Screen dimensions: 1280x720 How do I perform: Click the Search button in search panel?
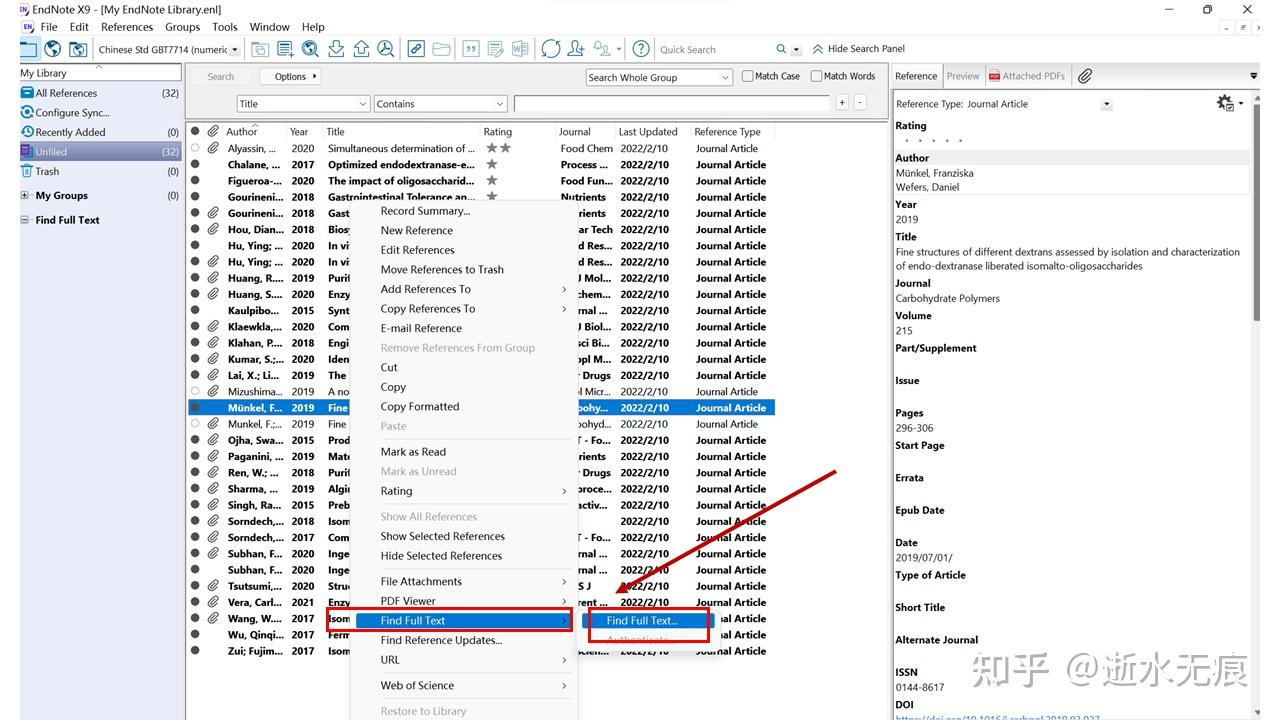click(221, 76)
